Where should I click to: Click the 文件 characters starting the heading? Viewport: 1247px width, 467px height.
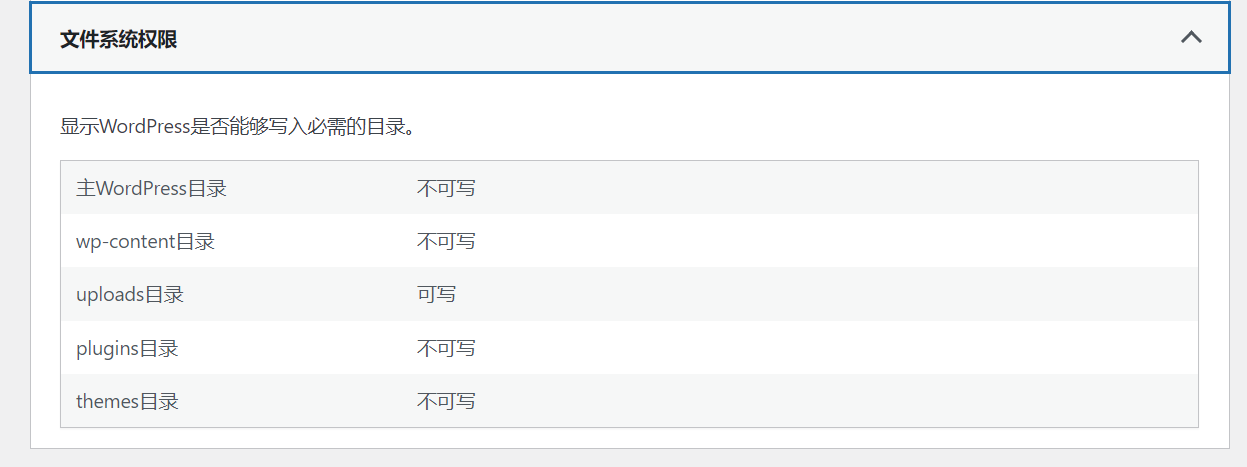point(80,40)
